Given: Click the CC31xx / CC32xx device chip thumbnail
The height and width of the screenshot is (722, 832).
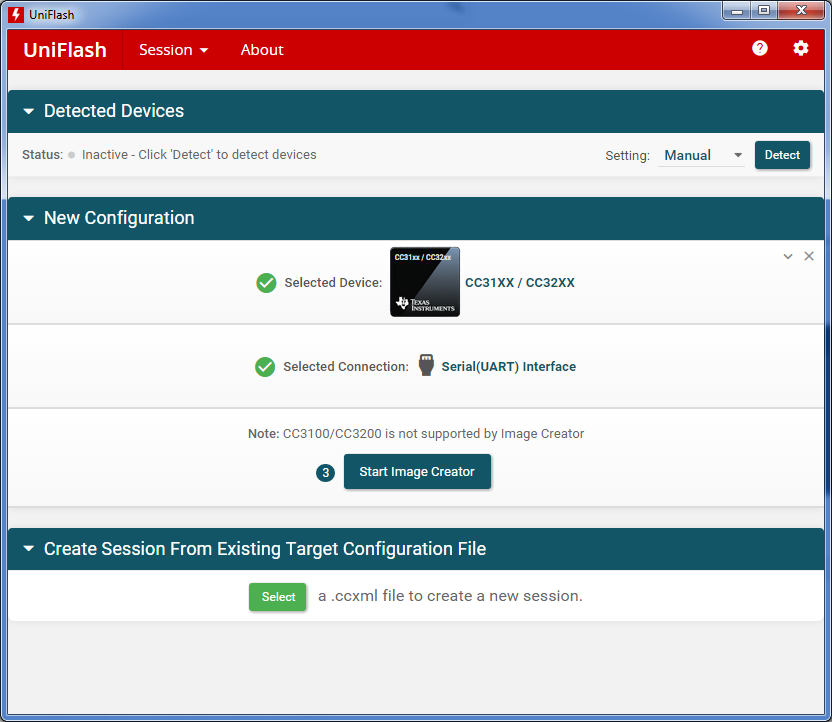Looking at the screenshot, I should pyautogui.click(x=424, y=282).
